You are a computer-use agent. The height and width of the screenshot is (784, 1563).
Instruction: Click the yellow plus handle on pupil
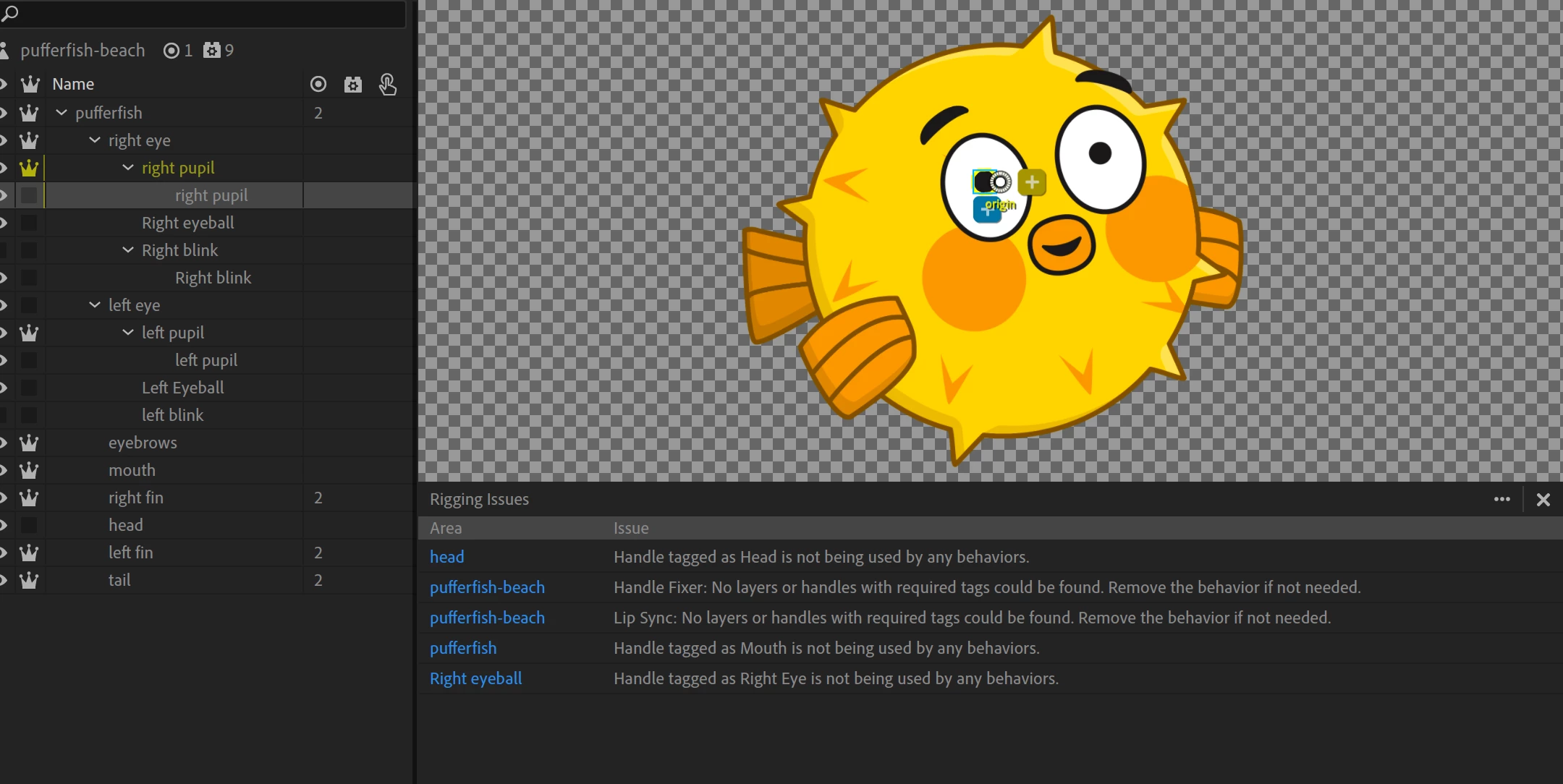1032,182
